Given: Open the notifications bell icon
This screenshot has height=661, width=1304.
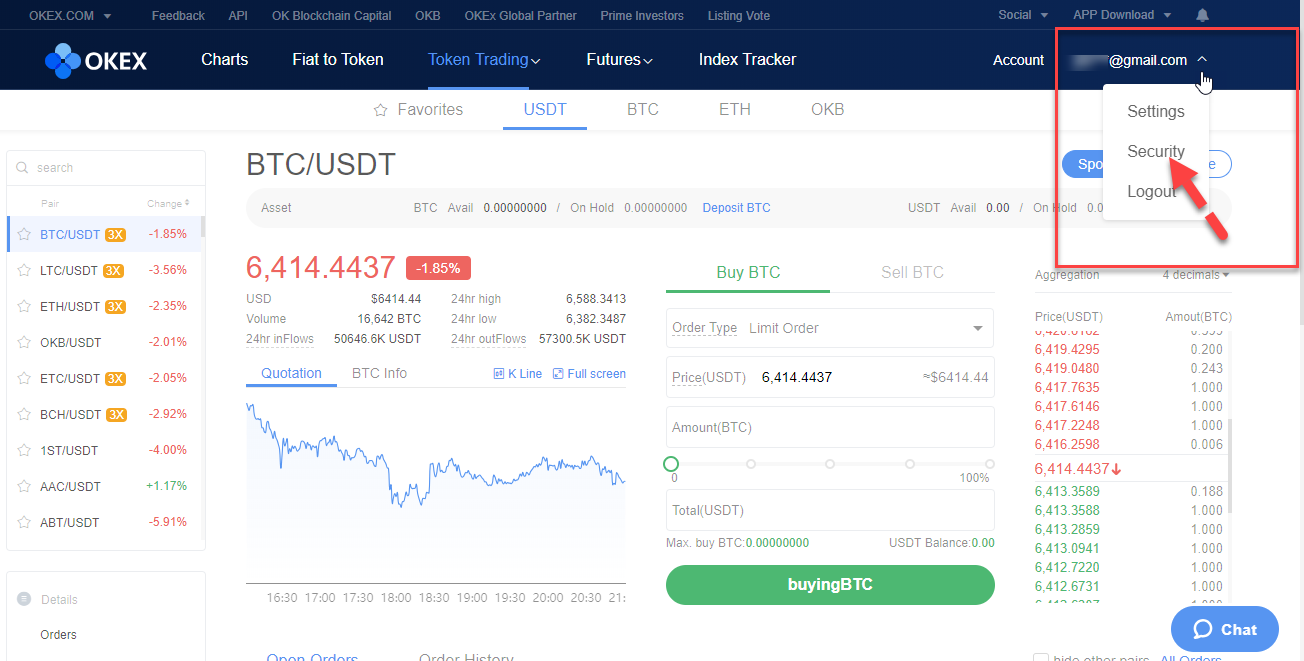Looking at the screenshot, I should pos(1202,15).
